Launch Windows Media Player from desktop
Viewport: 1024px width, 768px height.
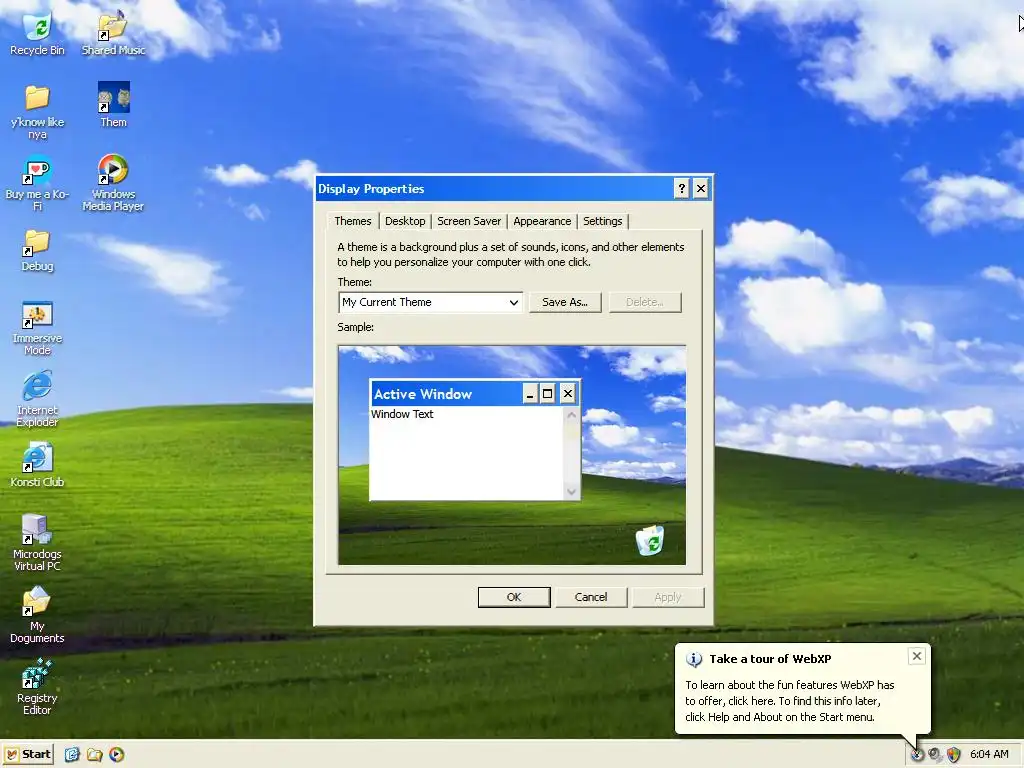[113, 184]
